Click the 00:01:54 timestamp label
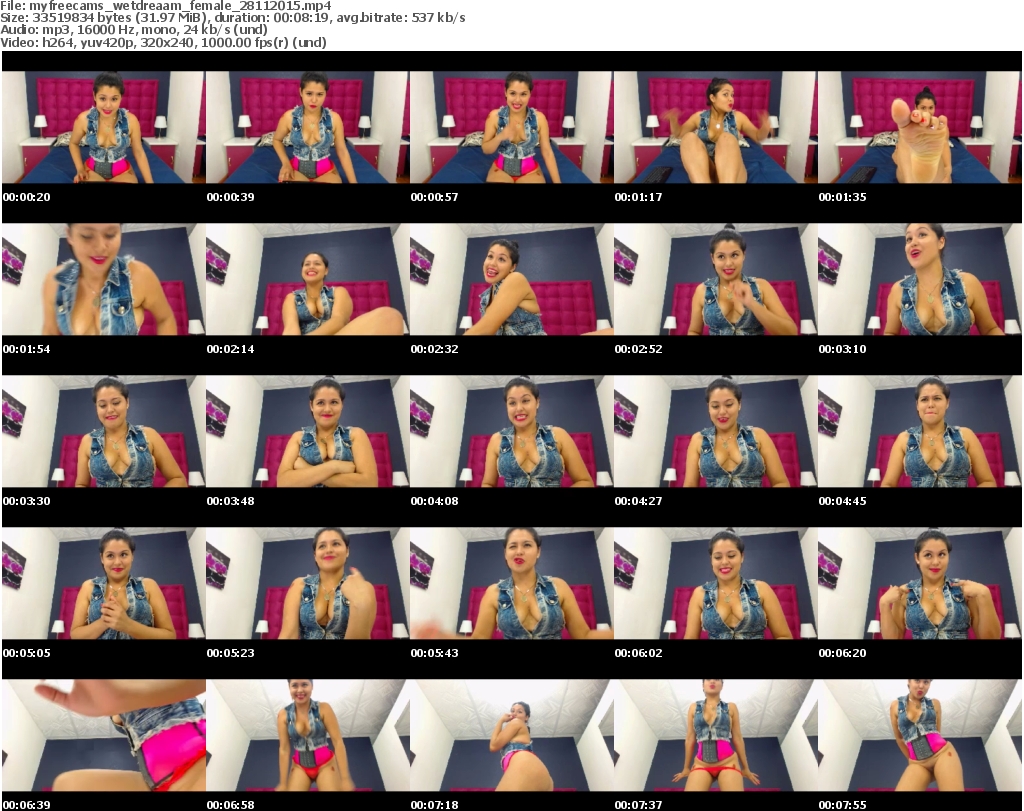The width and height of the screenshot is (1024, 811). 27,349
